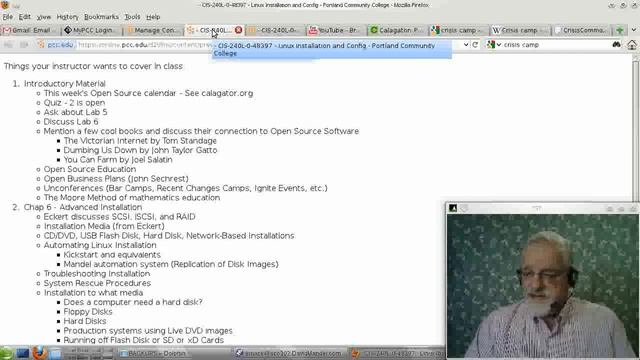Open the Tools menu
The height and width of the screenshot is (360, 640).
(132, 17)
